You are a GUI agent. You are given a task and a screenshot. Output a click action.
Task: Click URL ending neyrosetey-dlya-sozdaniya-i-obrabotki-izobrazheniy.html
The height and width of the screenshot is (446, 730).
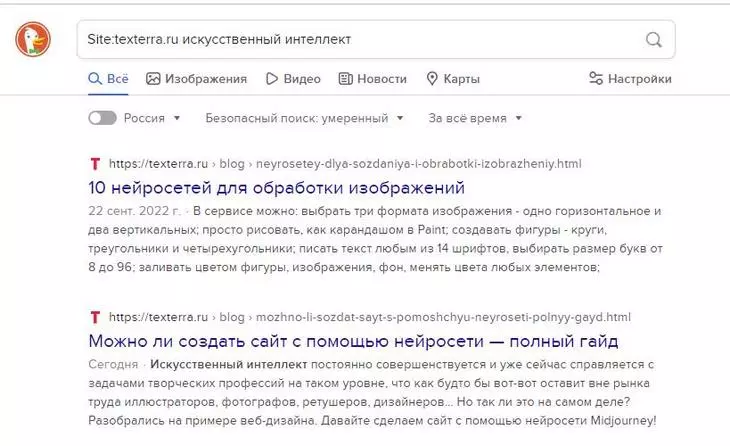tap(345, 164)
